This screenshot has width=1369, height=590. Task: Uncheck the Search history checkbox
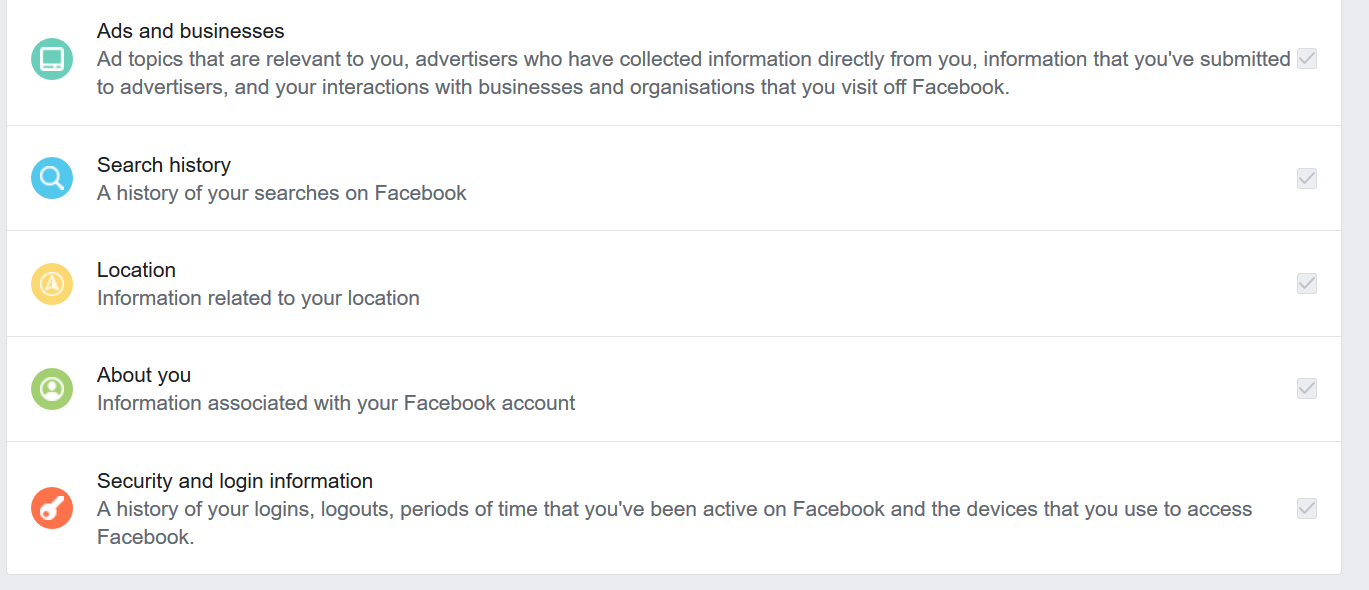[x=1306, y=179]
